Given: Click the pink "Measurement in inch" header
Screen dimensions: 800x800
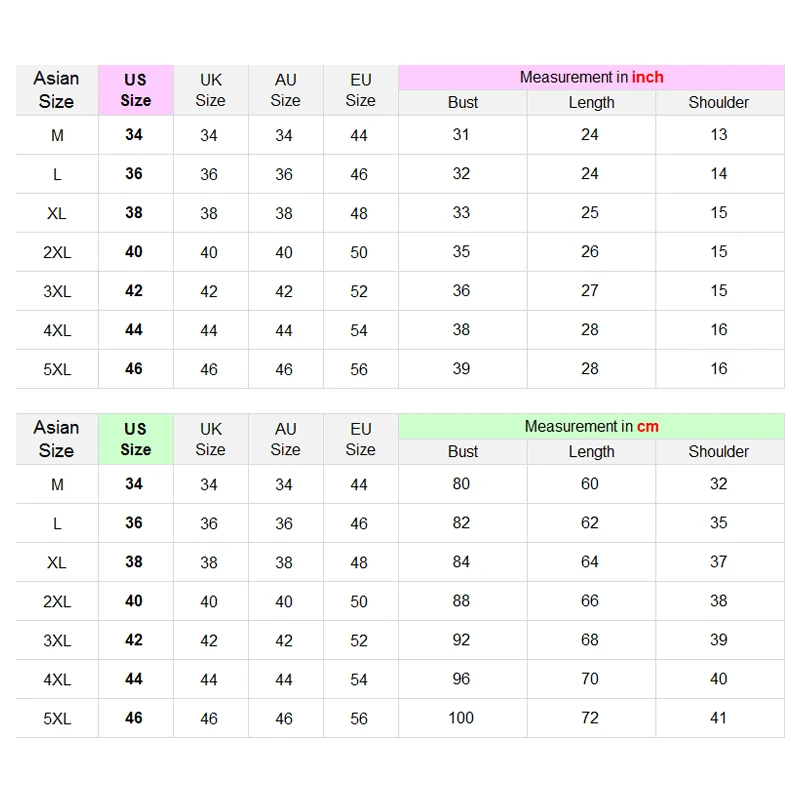Looking at the screenshot, I should tap(591, 78).
